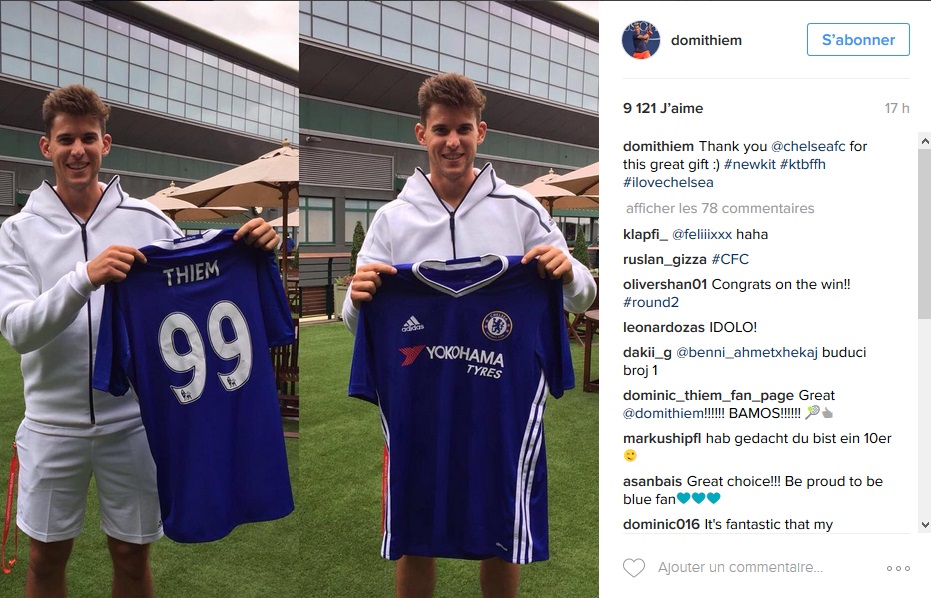
Task: Click the Ajouter un commentaire field
Action: (x=740, y=568)
